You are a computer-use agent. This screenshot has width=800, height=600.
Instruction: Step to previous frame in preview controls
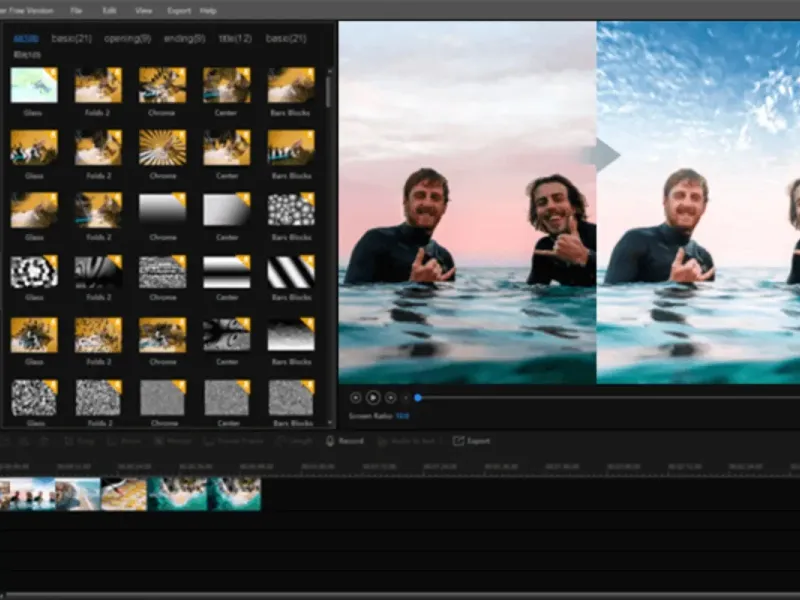[x=356, y=398]
